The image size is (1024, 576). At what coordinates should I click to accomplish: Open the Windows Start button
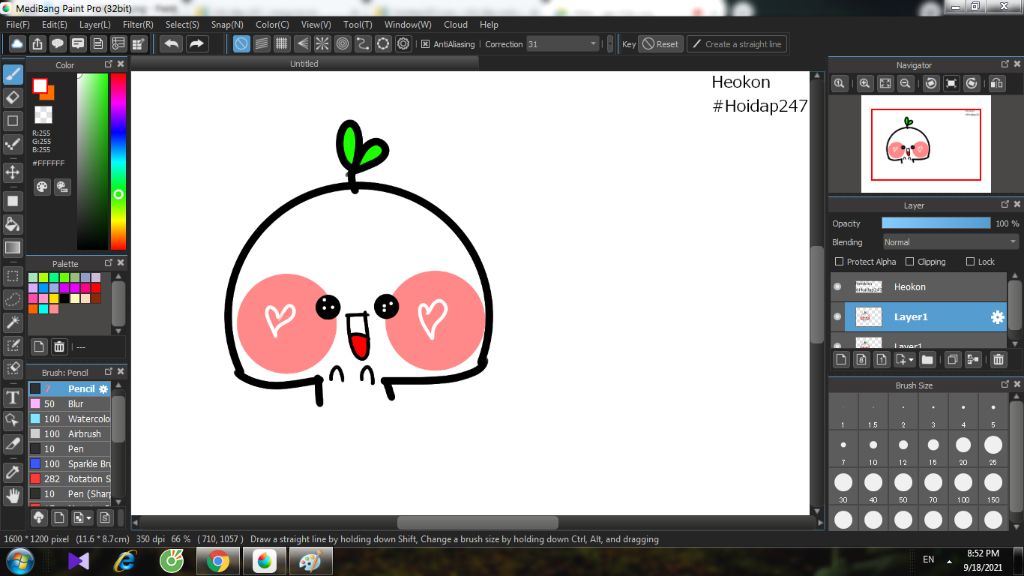coord(20,562)
